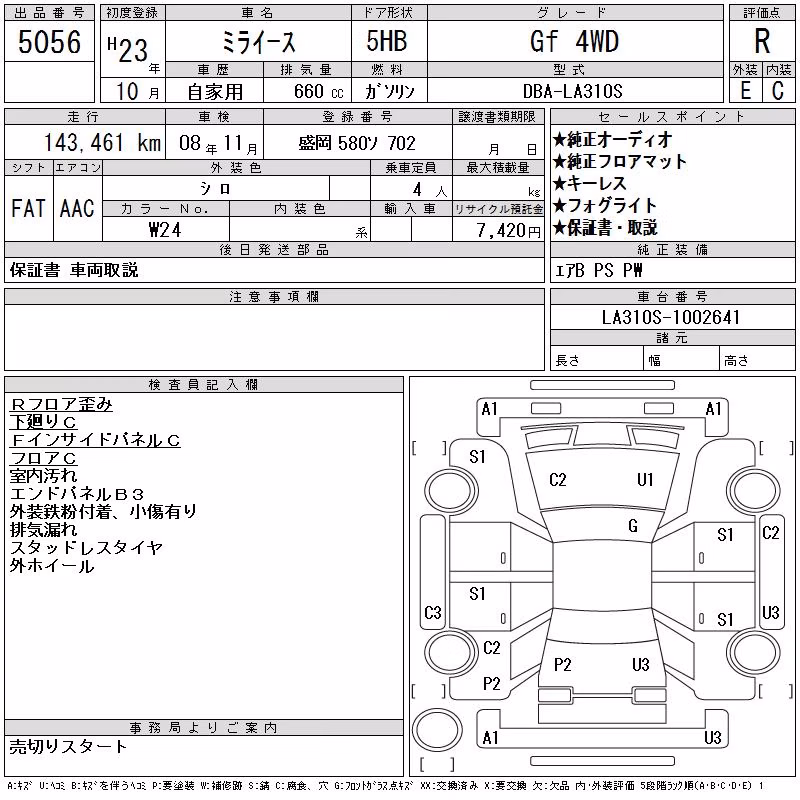Viewport: 800px width, 800px height.
Task: Select the sales point ★キーレス
Action: tap(589, 184)
